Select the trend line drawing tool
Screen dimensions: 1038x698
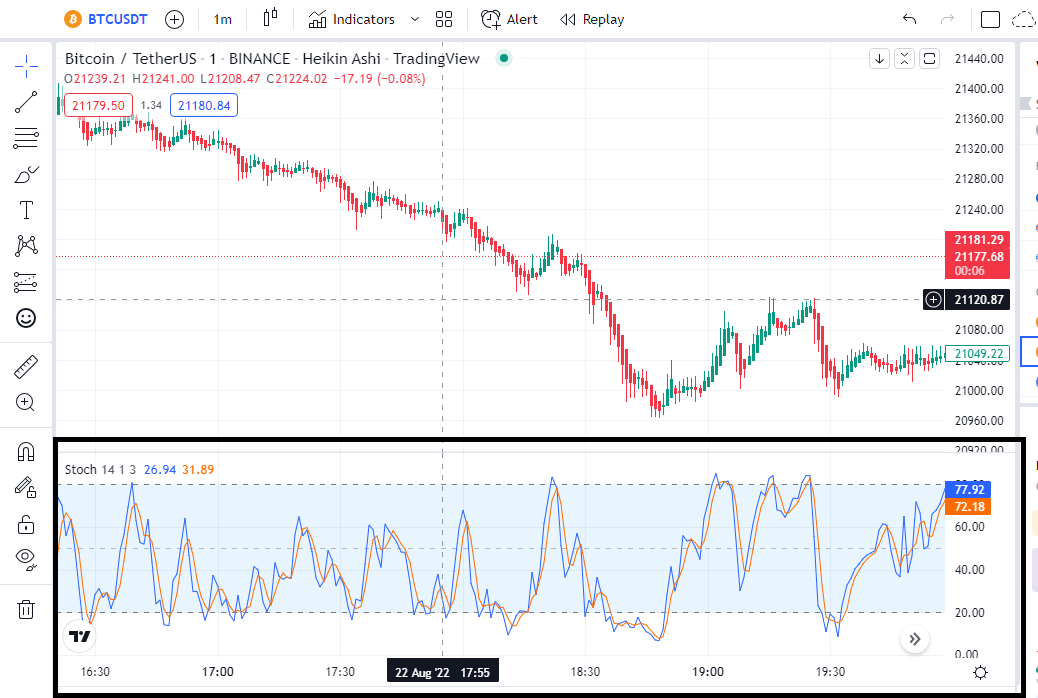tap(26, 102)
